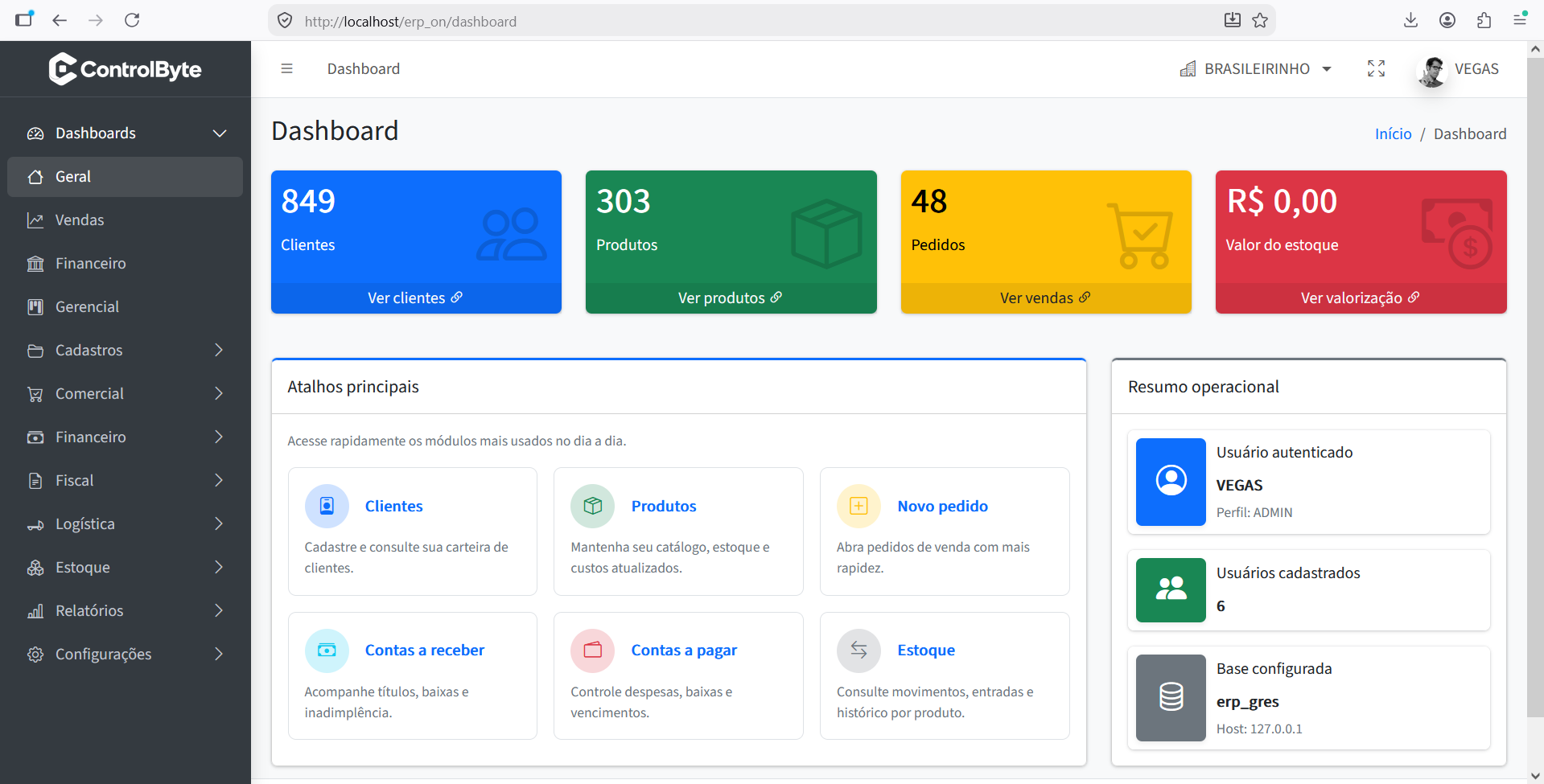This screenshot has width=1544, height=784.
Task: Open browser downloads icon
Action: (x=1410, y=20)
